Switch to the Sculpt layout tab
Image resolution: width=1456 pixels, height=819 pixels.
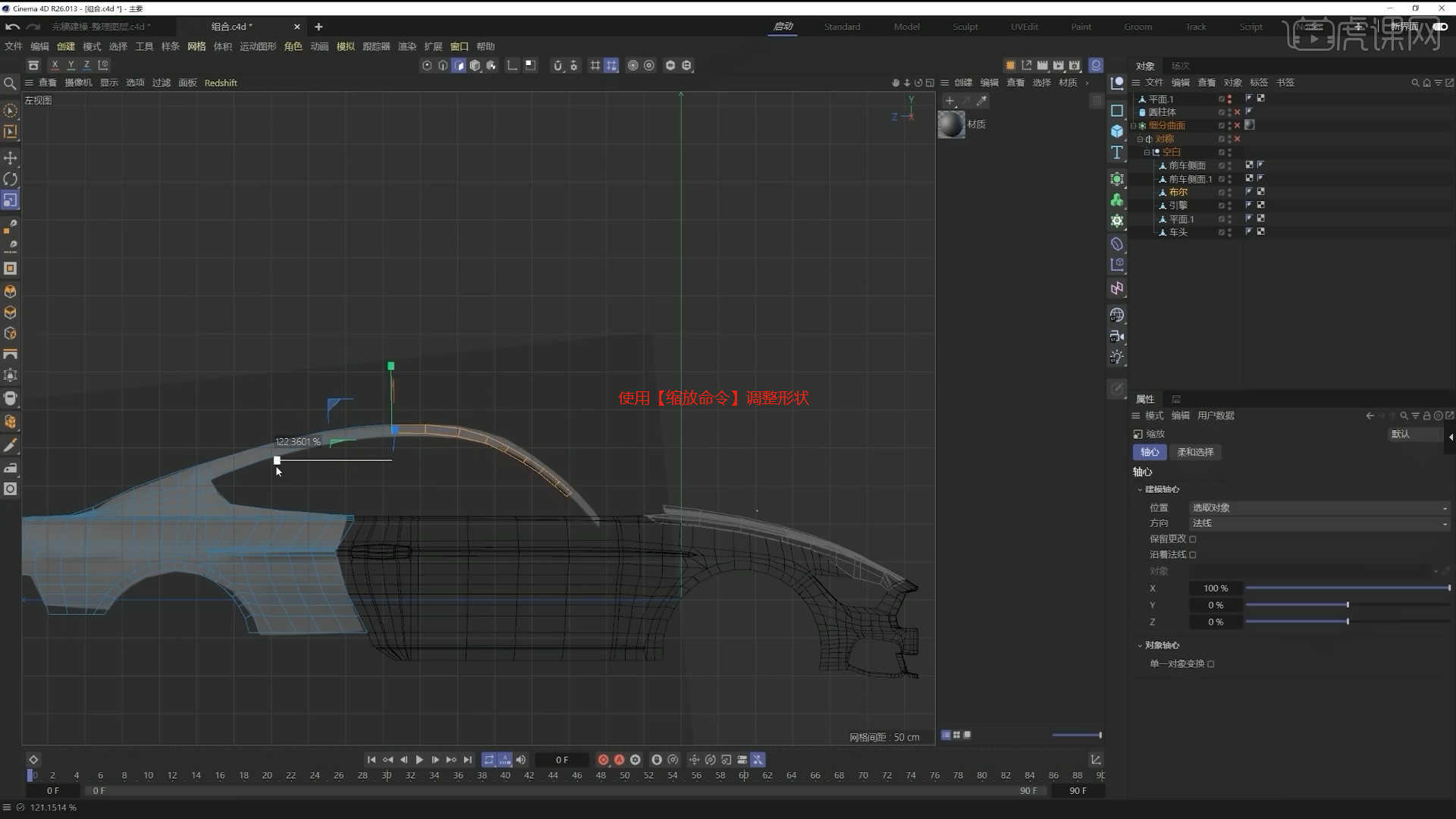965,27
